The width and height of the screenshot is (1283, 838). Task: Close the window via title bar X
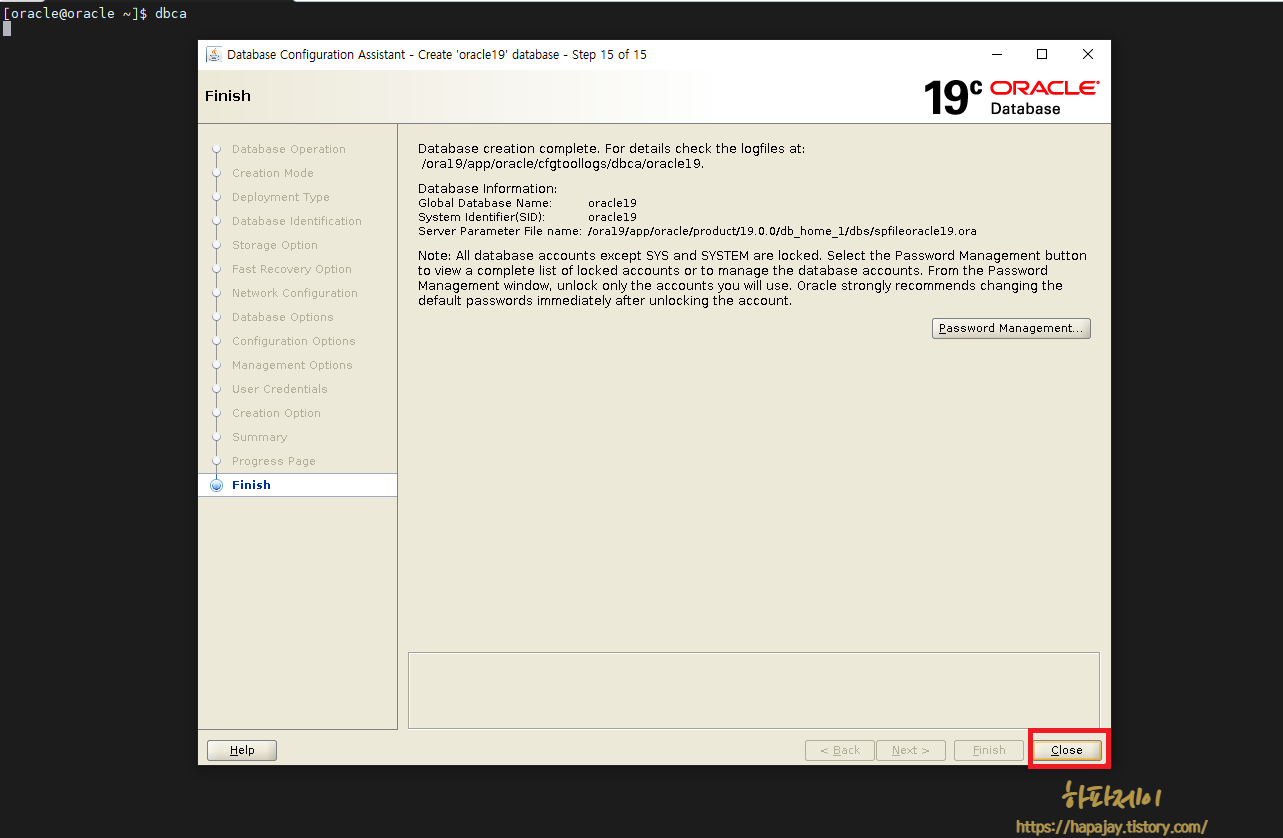tap(1088, 54)
